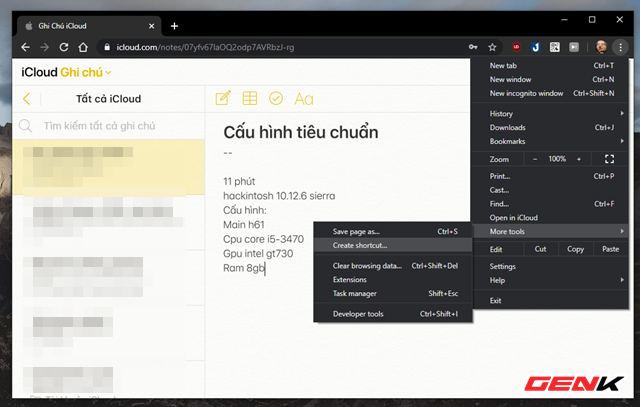Select the highlighted first note in list
640x407 pixels.
click(109, 167)
